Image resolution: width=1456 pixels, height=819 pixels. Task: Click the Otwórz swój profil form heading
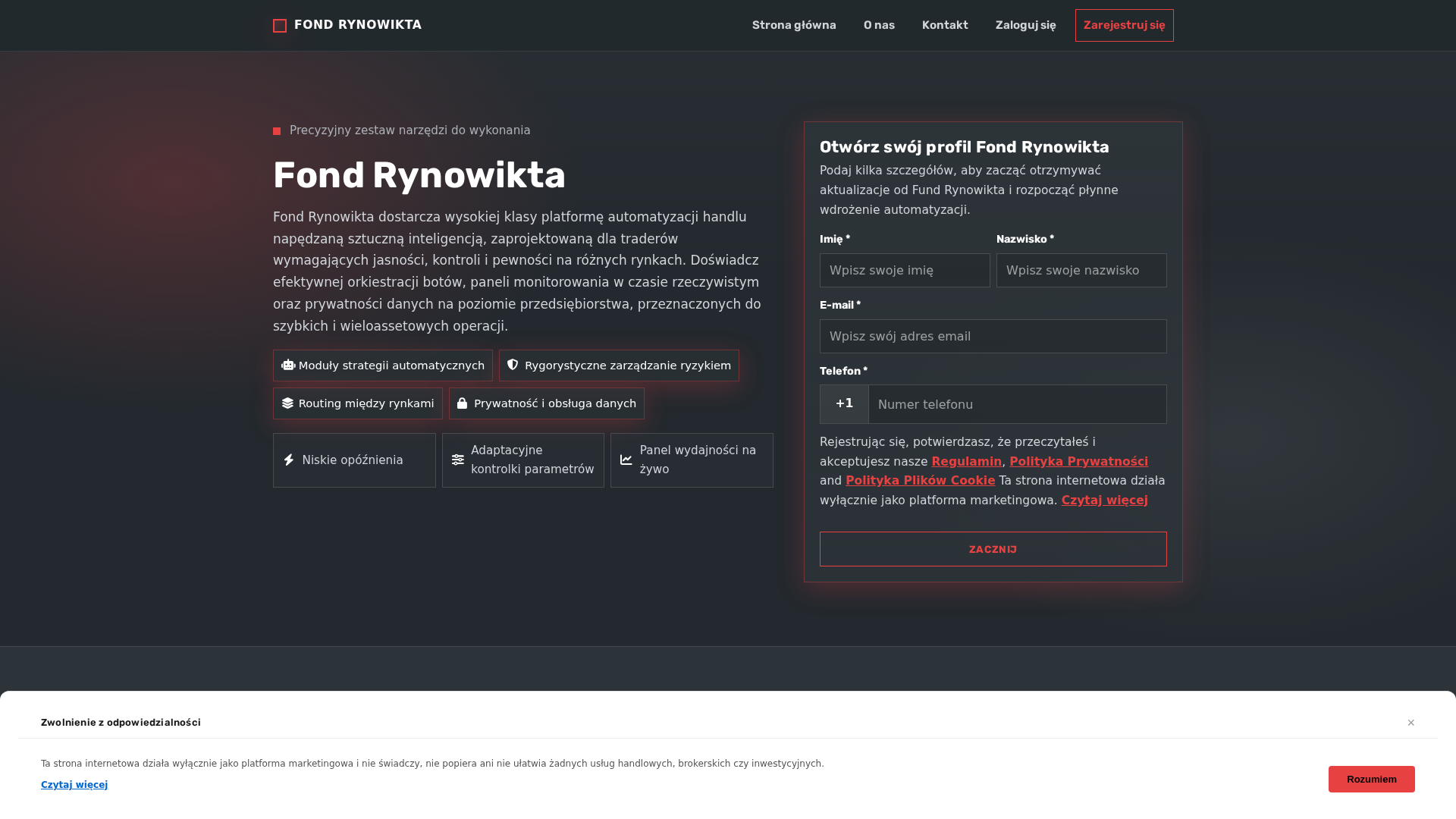pos(964,147)
